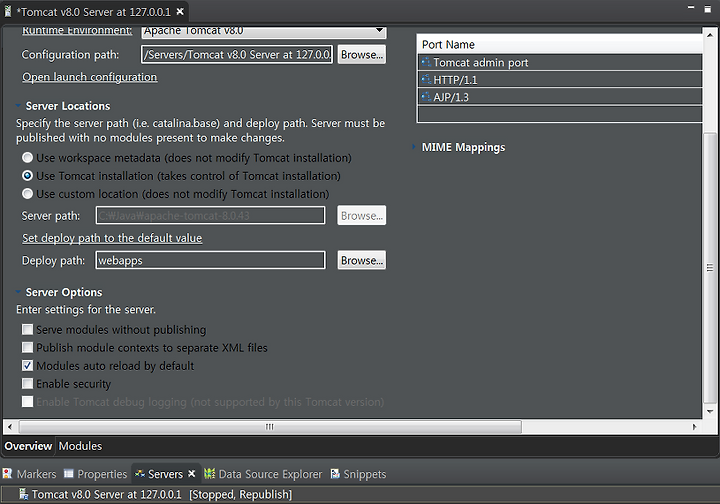Click the HTTP/1.1 port icon
The width and height of the screenshot is (720, 504).
pyautogui.click(x=426, y=79)
